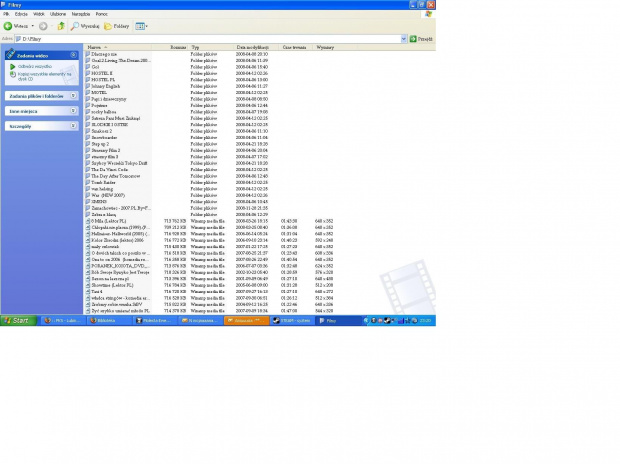The image size is (620, 464).
Task: Collapse the Zadania wideo panel
Action: point(73,55)
